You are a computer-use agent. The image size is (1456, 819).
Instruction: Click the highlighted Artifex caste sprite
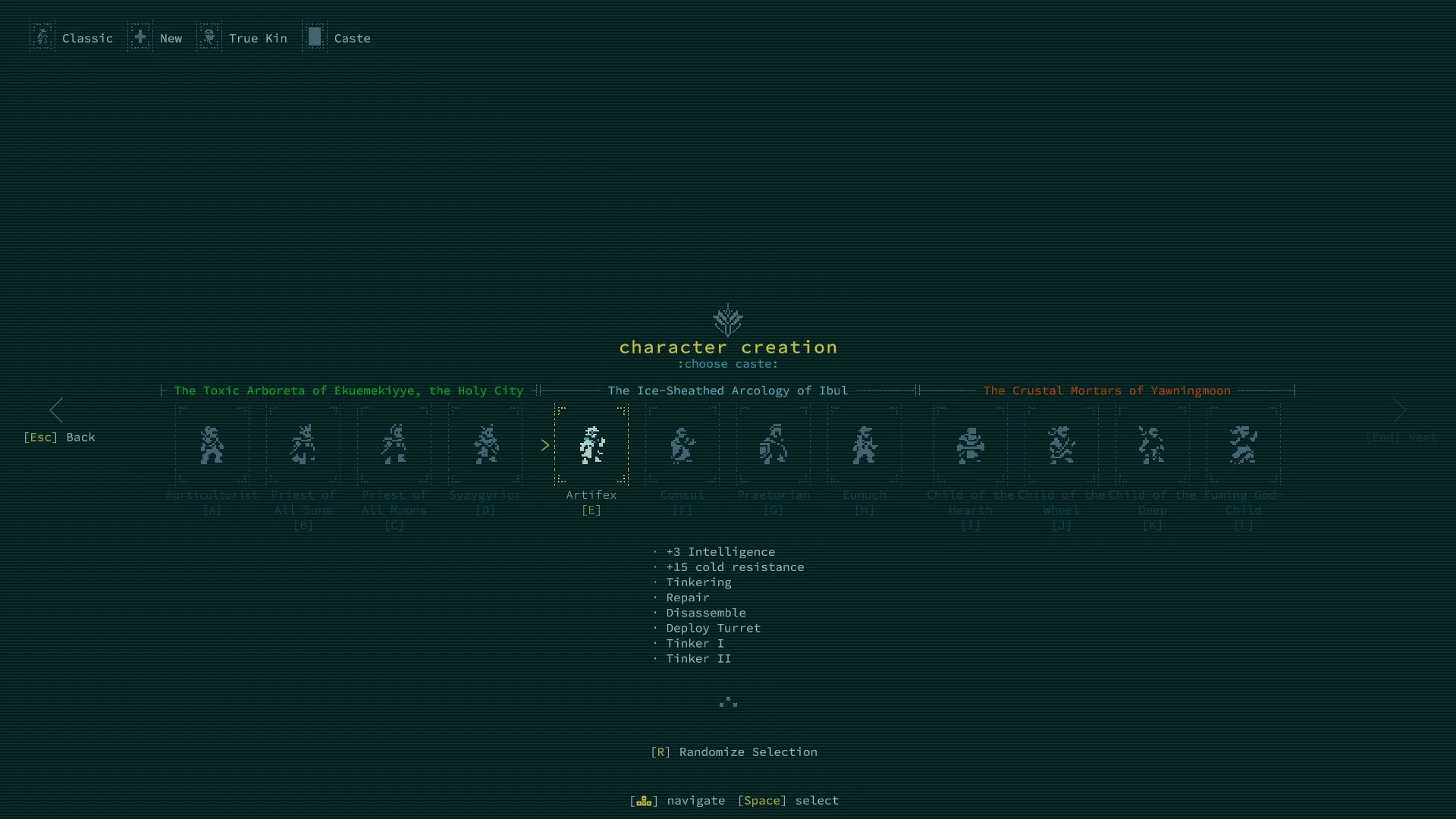coord(591,445)
